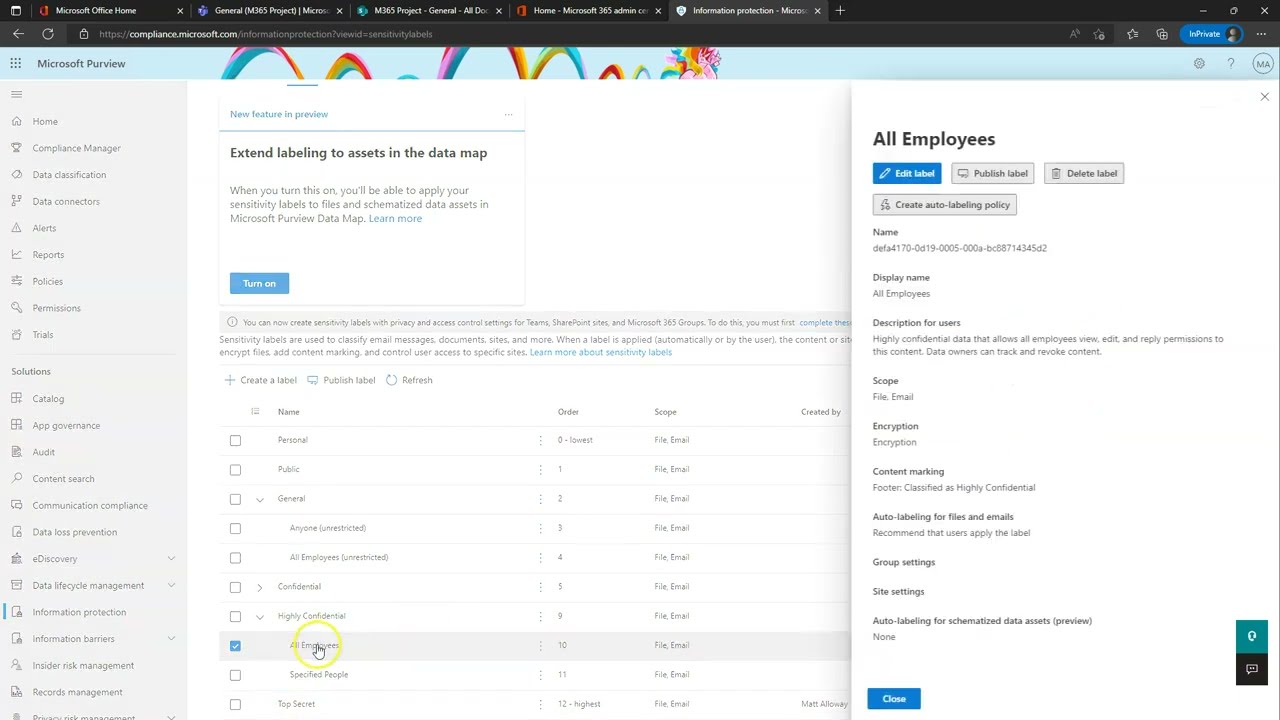
Task: Expand Data lifecycle management in sidebar
Action: [x=171, y=585]
